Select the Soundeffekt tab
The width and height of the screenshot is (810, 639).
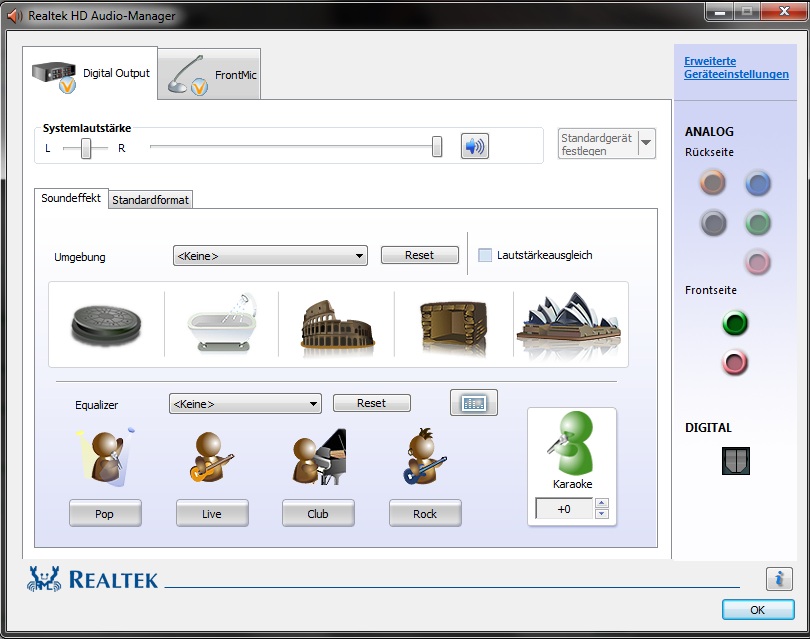[71, 198]
